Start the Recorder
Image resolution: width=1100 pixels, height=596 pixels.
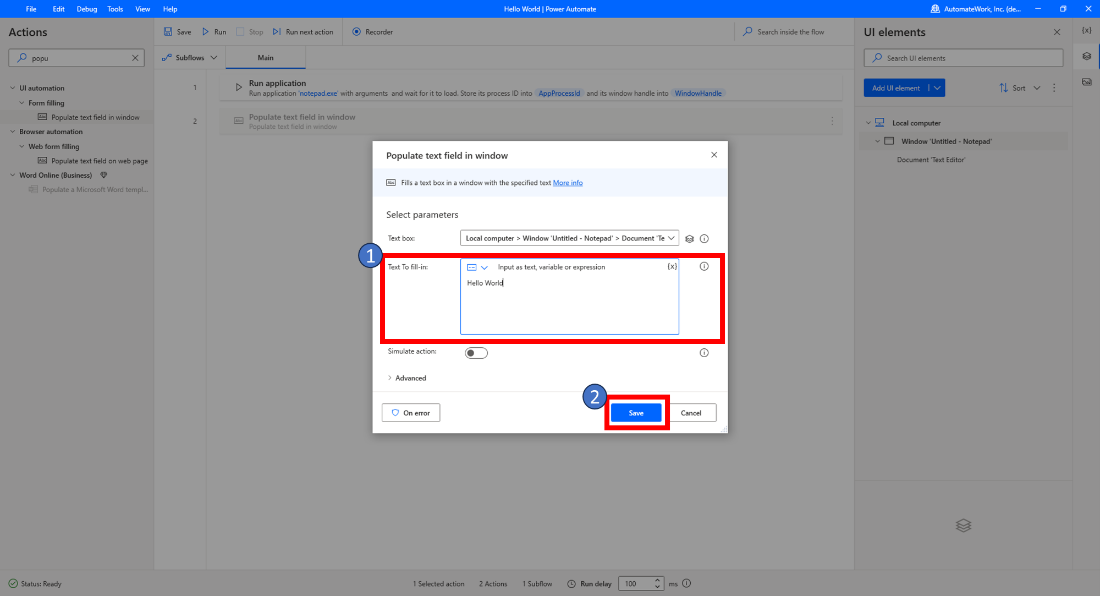coord(373,32)
